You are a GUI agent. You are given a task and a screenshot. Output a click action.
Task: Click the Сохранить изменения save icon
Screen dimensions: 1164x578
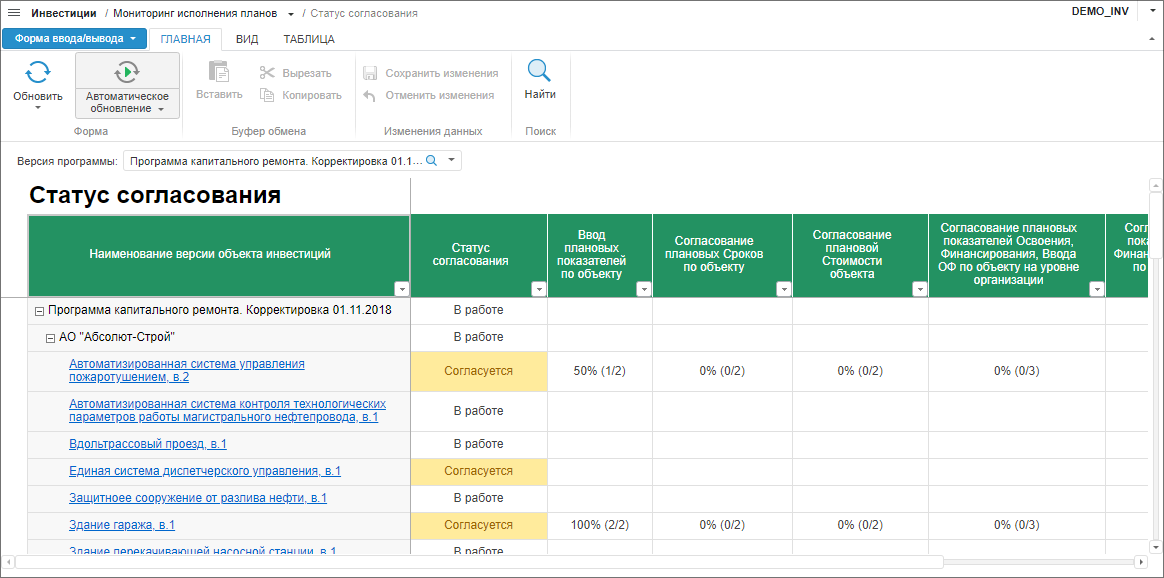[x=370, y=73]
